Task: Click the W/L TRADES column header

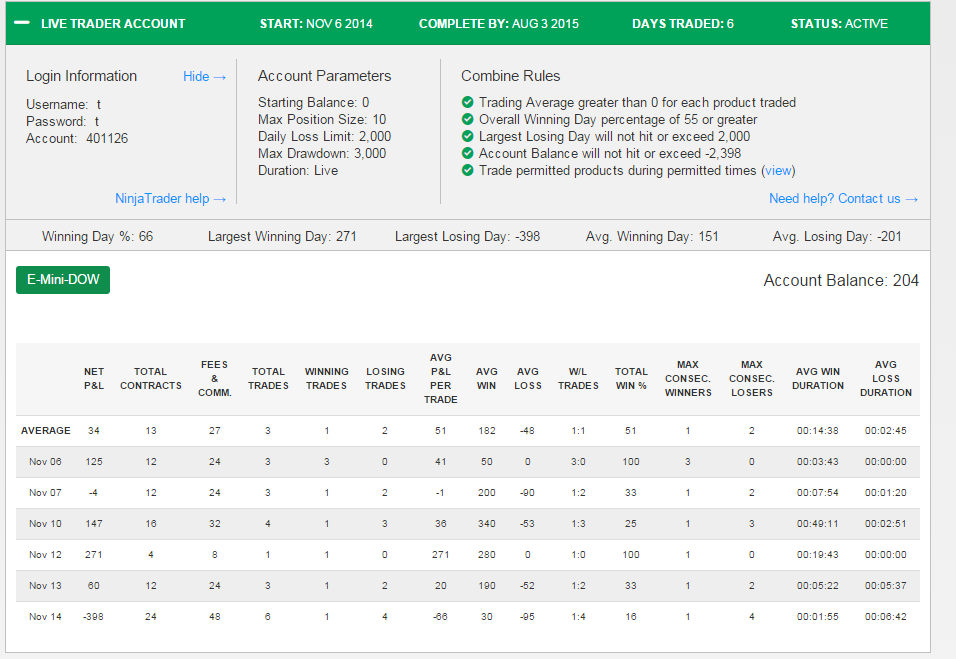Action: pos(578,379)
